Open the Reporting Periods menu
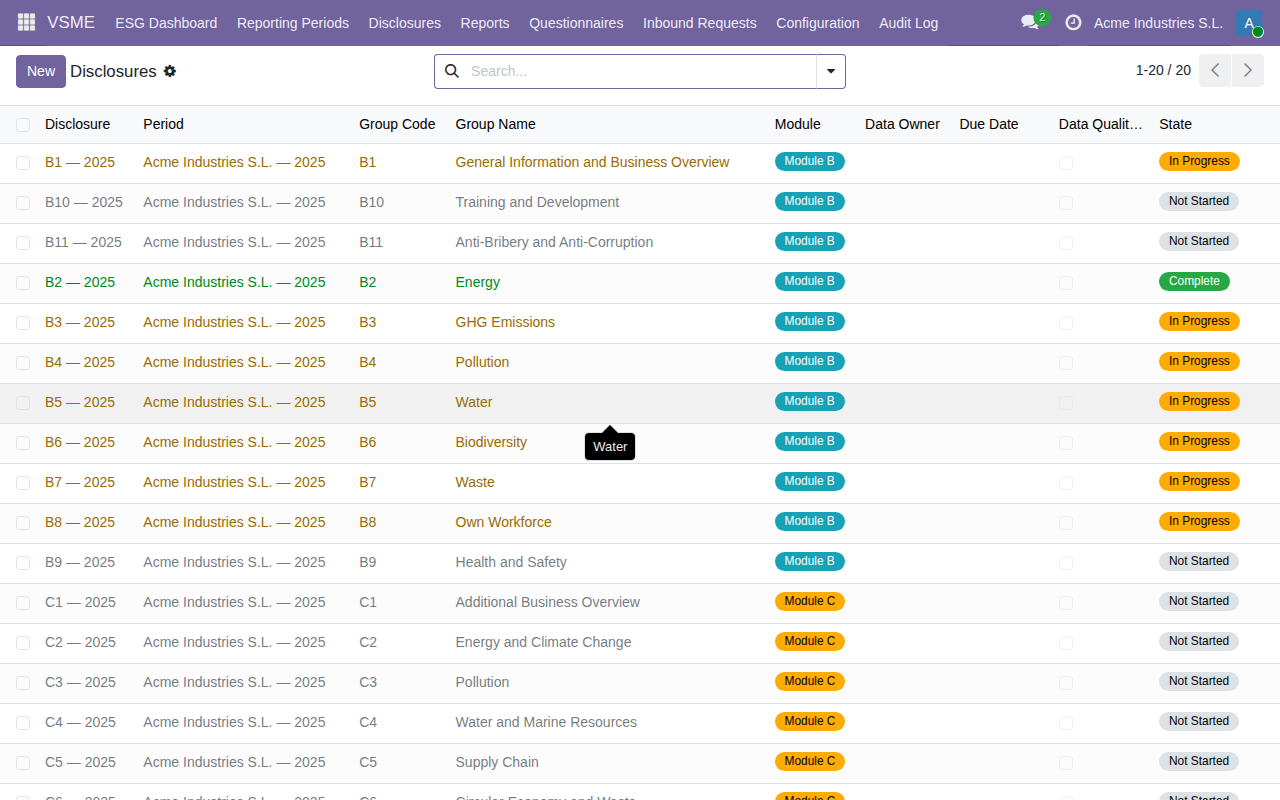 point(293,22)
